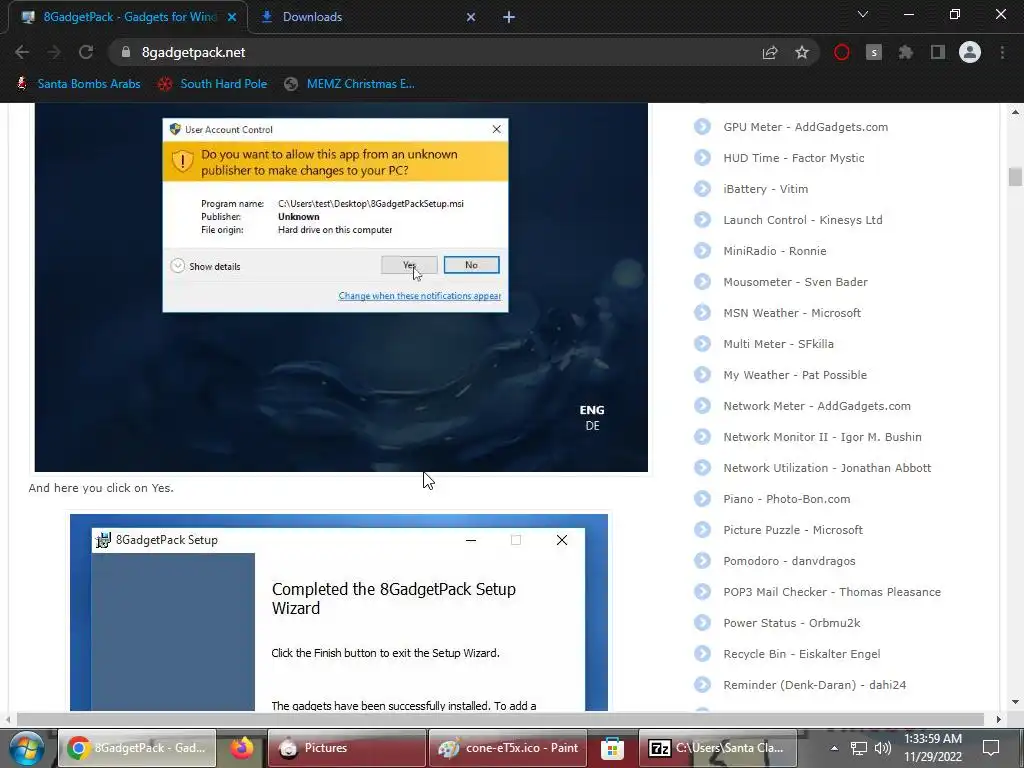Open Network Utilization - Jonathan Abbott link
The height and width of the screenshot is (768, 1024).
[827, 468]
